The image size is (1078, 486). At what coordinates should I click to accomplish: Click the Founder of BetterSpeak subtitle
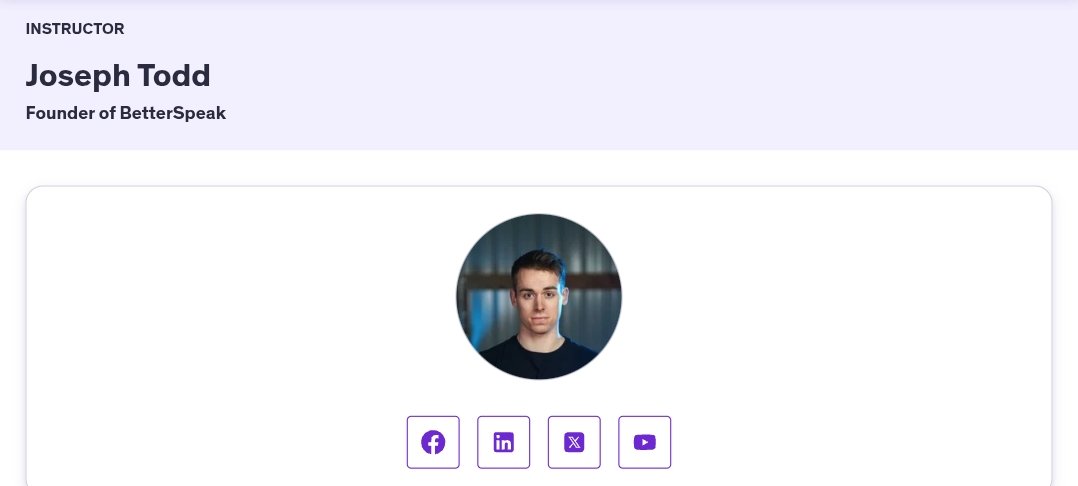126,113
